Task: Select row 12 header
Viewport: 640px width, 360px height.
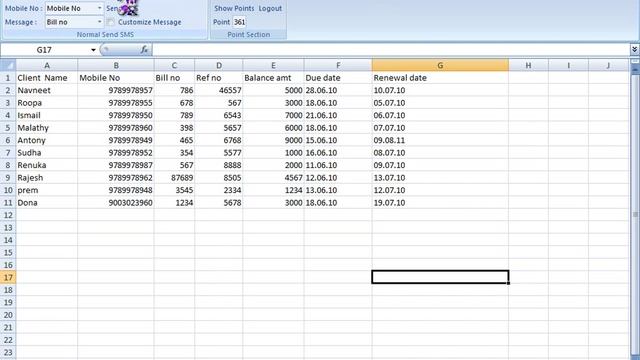Action: [8, 215]
